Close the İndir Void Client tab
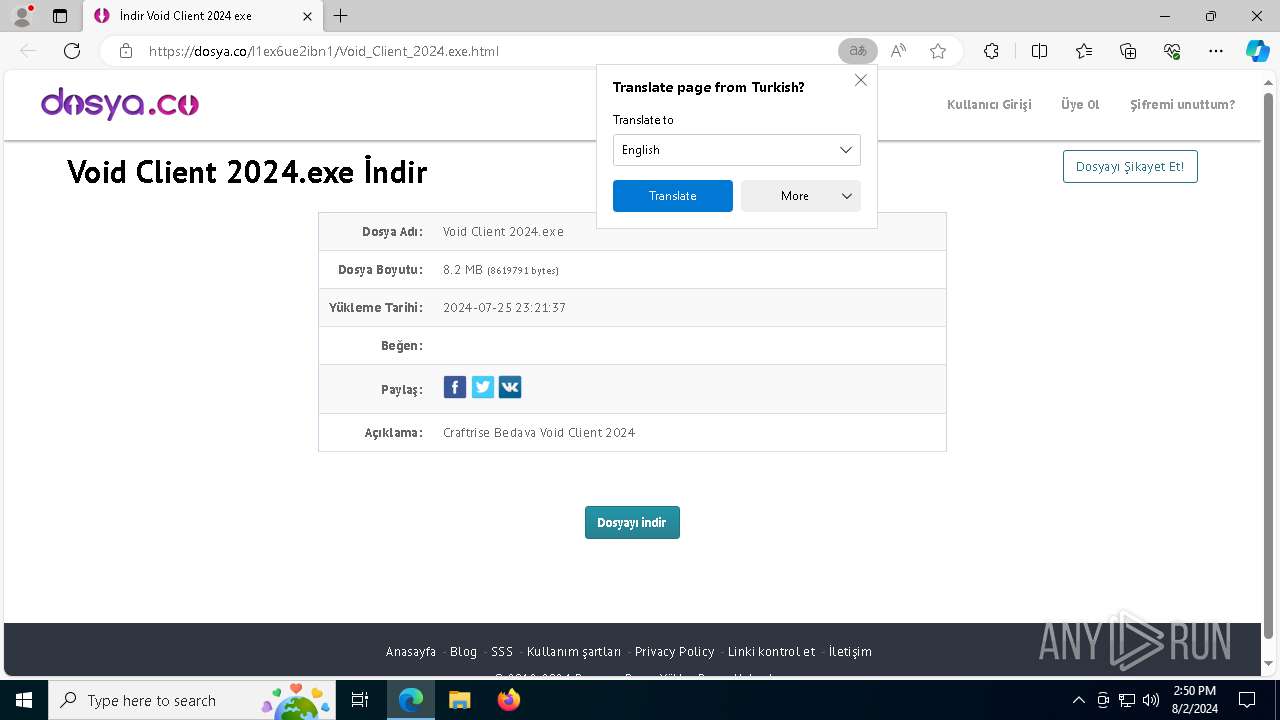This screenshot has width=1280, height=720. pos(307,16)
